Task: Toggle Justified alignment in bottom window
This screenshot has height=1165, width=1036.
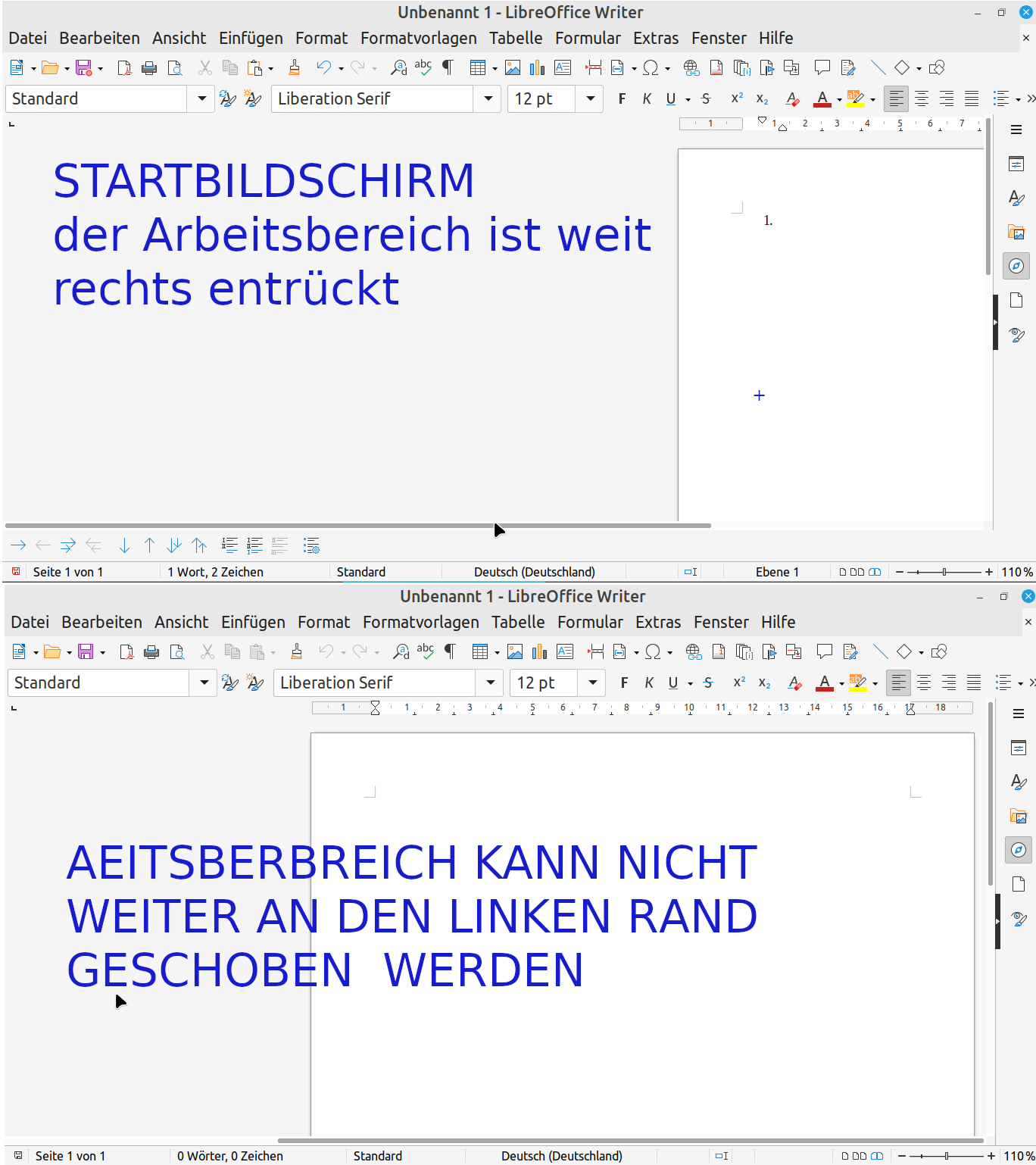Action: 974,683
